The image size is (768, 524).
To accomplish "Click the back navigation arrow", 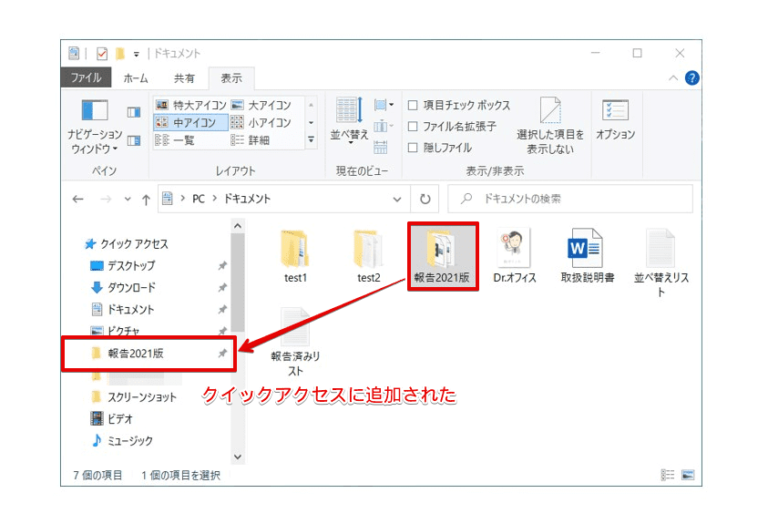I will pos(78,199).
